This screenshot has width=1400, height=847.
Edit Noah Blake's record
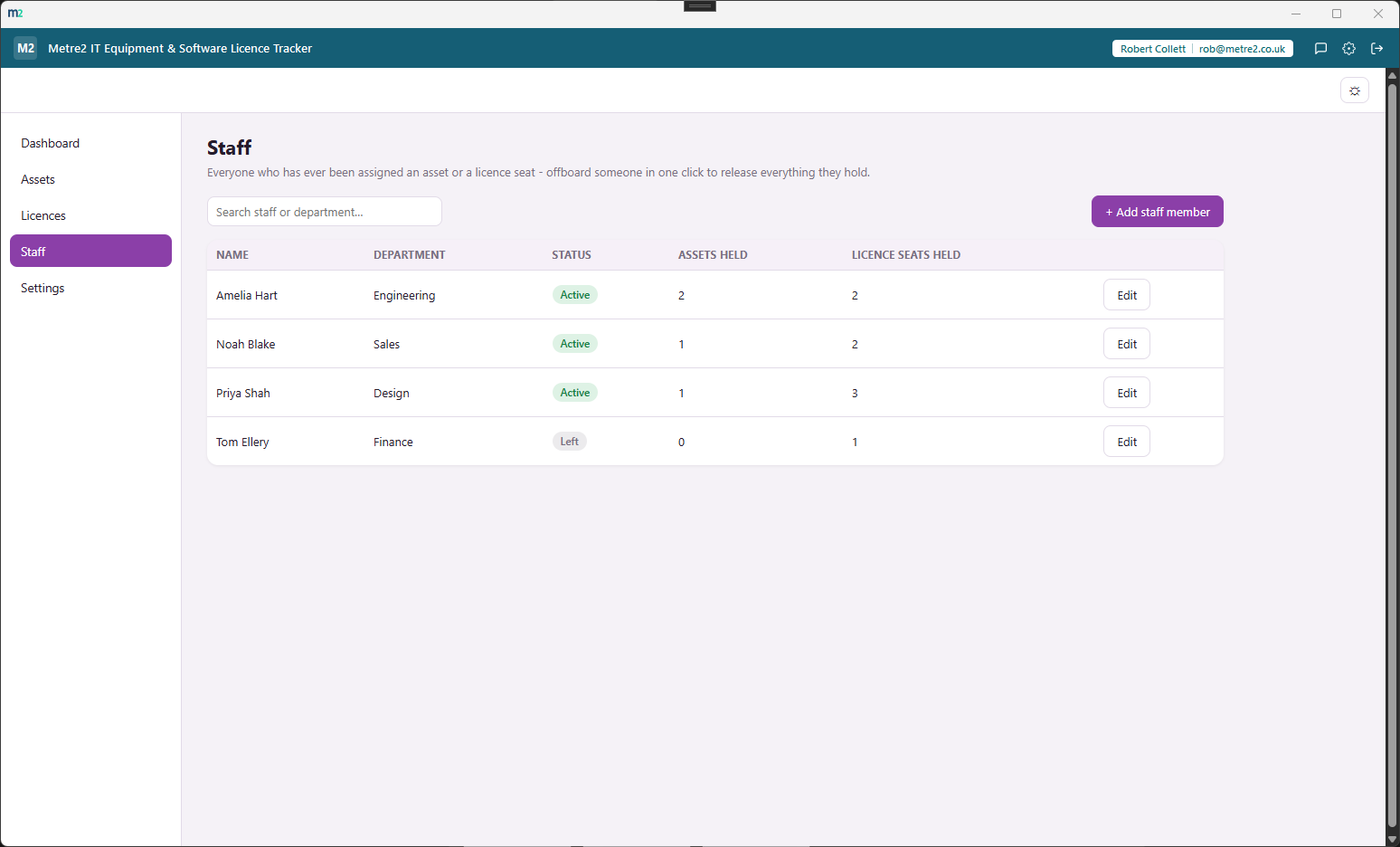tap(1127, 344)
